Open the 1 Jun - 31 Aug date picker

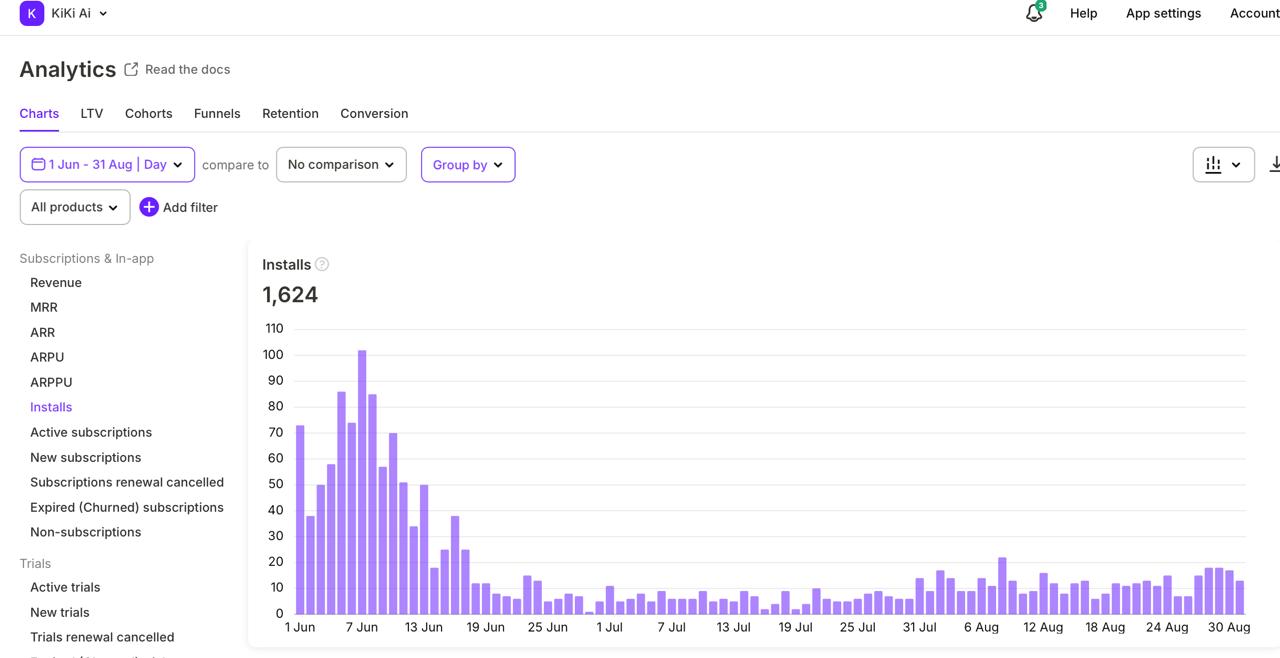pos(107,164)
